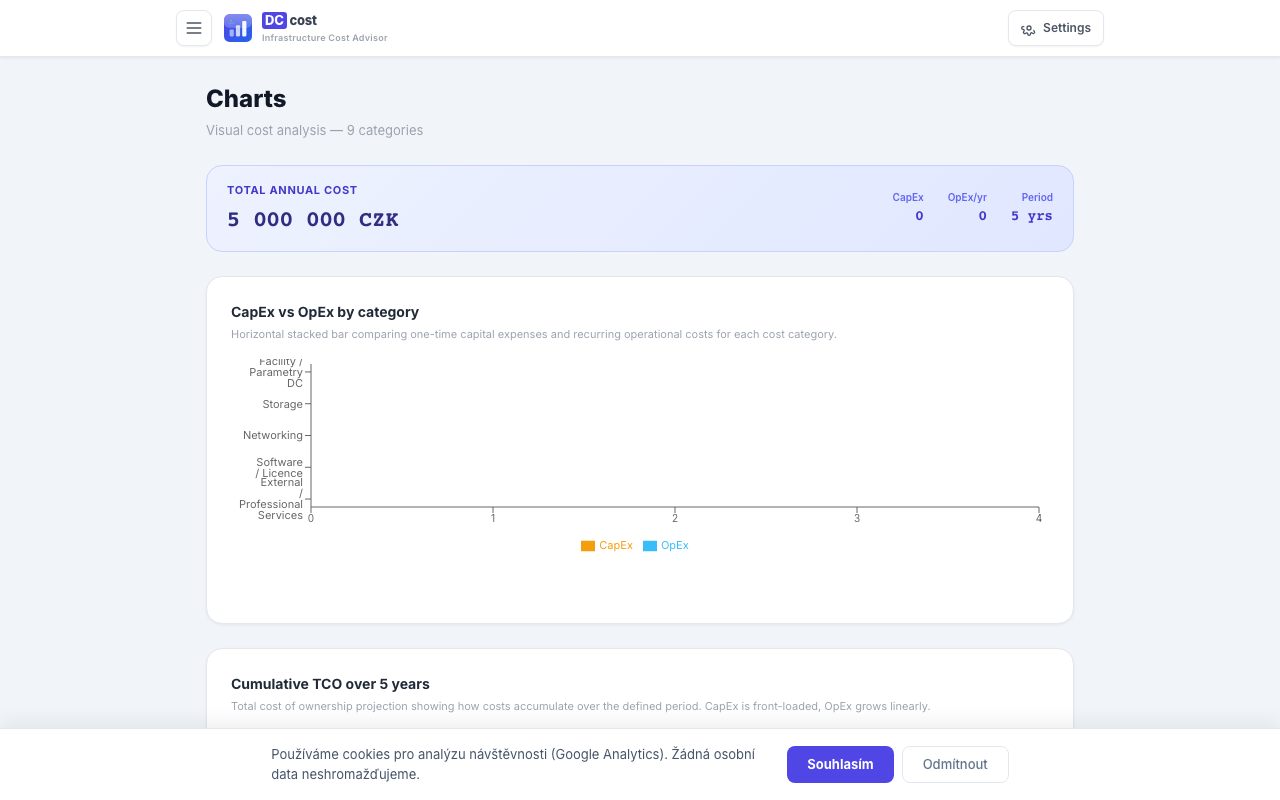Click the Period 5 yrs stat
Image resolution: width=1280 pixels, height=800 pixels.
pos(1032,208)
